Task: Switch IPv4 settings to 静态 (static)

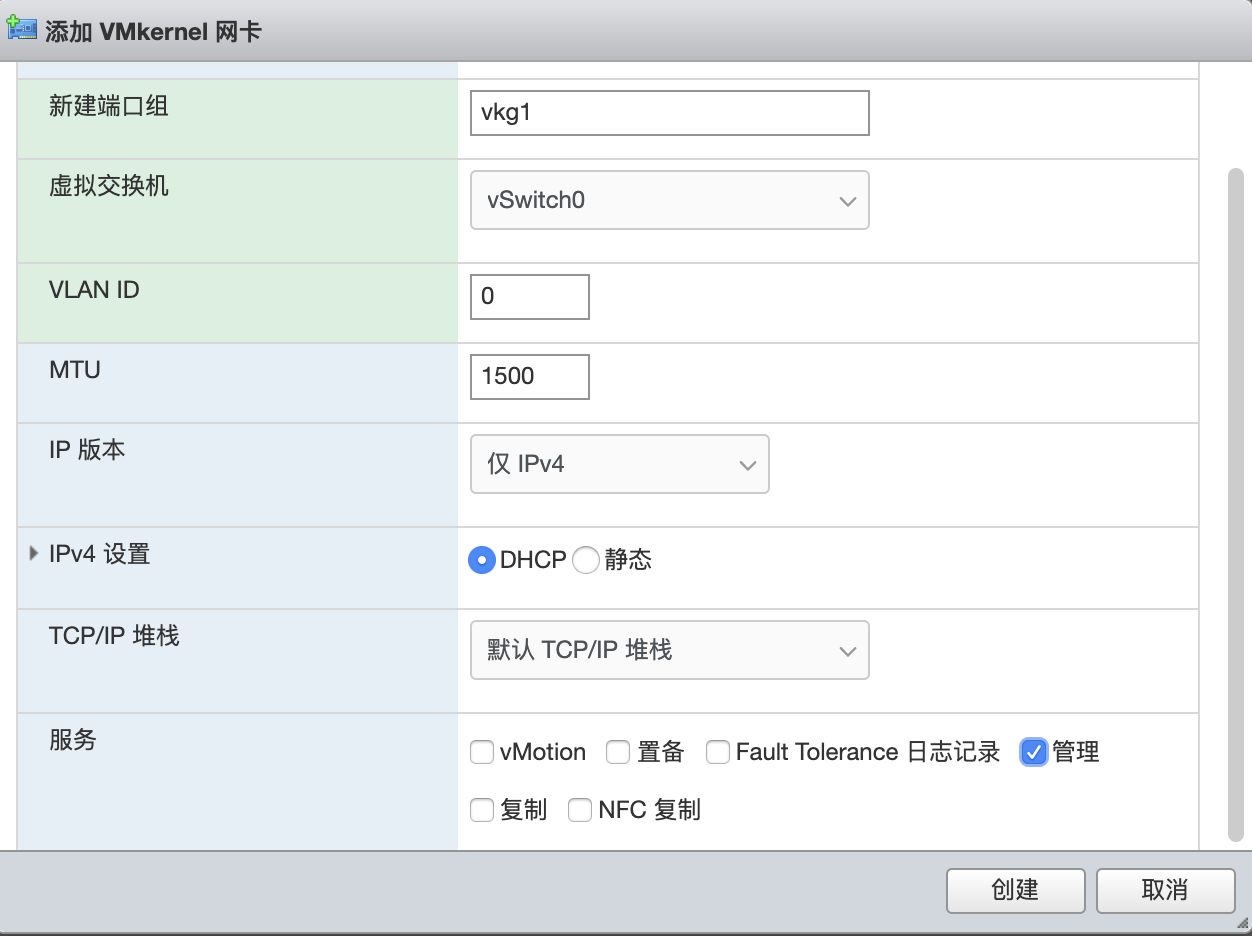Action: pyautogui.click(x=586, y=560)
